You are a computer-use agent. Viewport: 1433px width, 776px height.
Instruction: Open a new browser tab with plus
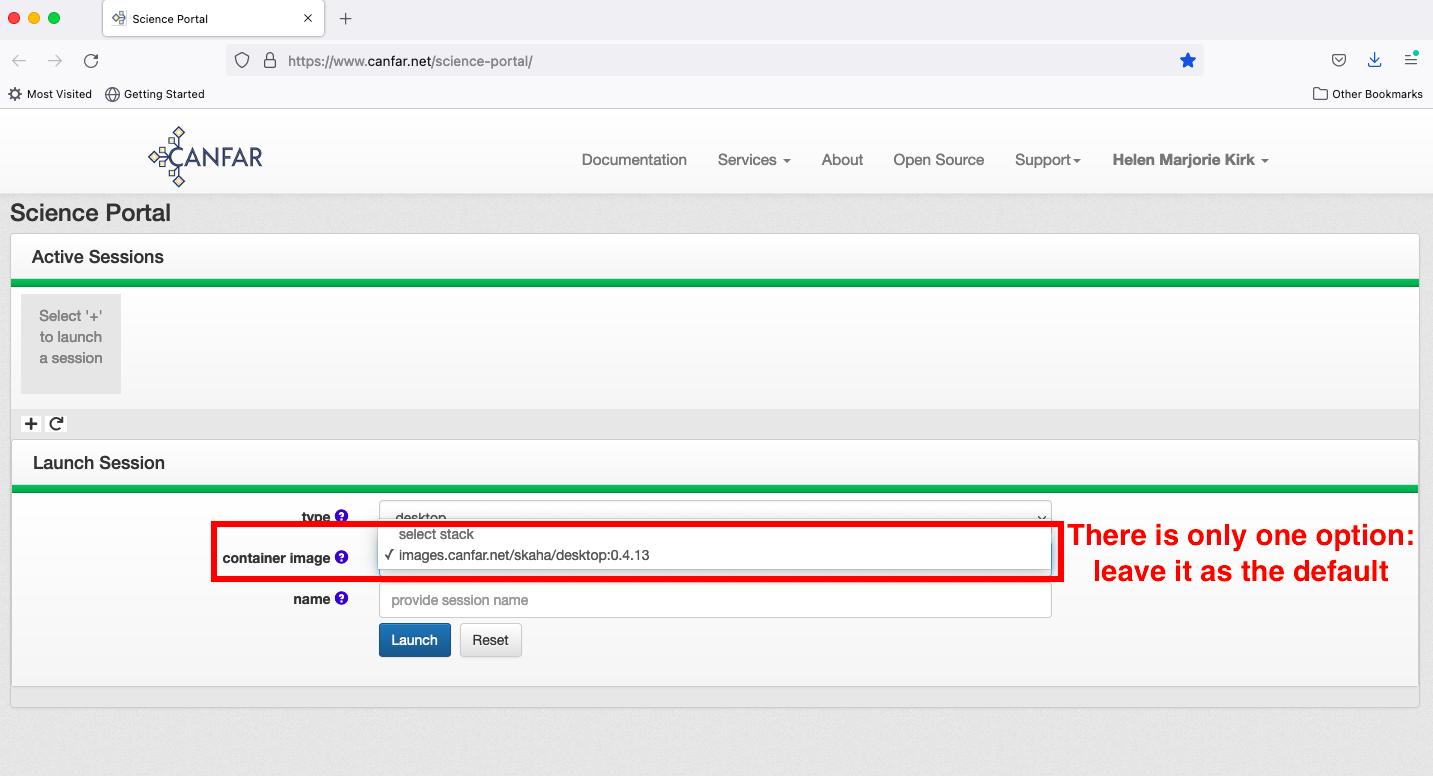click(346, 18)
